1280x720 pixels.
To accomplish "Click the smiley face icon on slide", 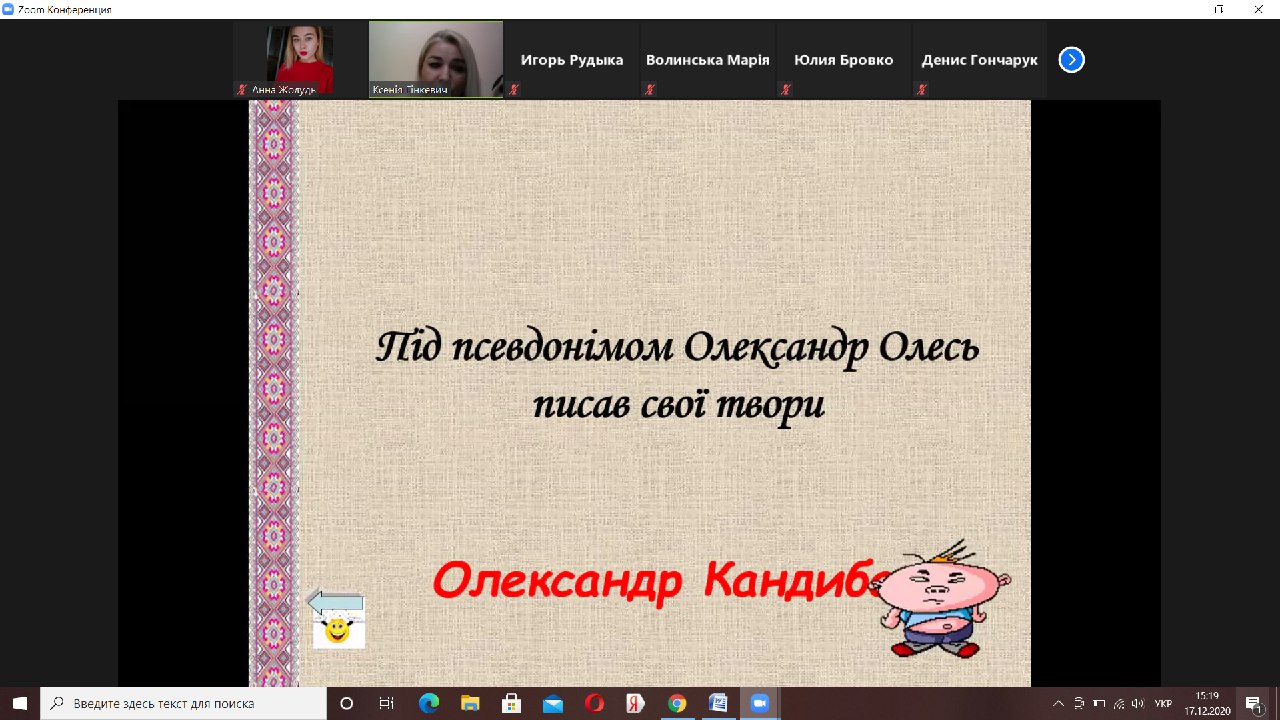I will click(x=338, y=631).
